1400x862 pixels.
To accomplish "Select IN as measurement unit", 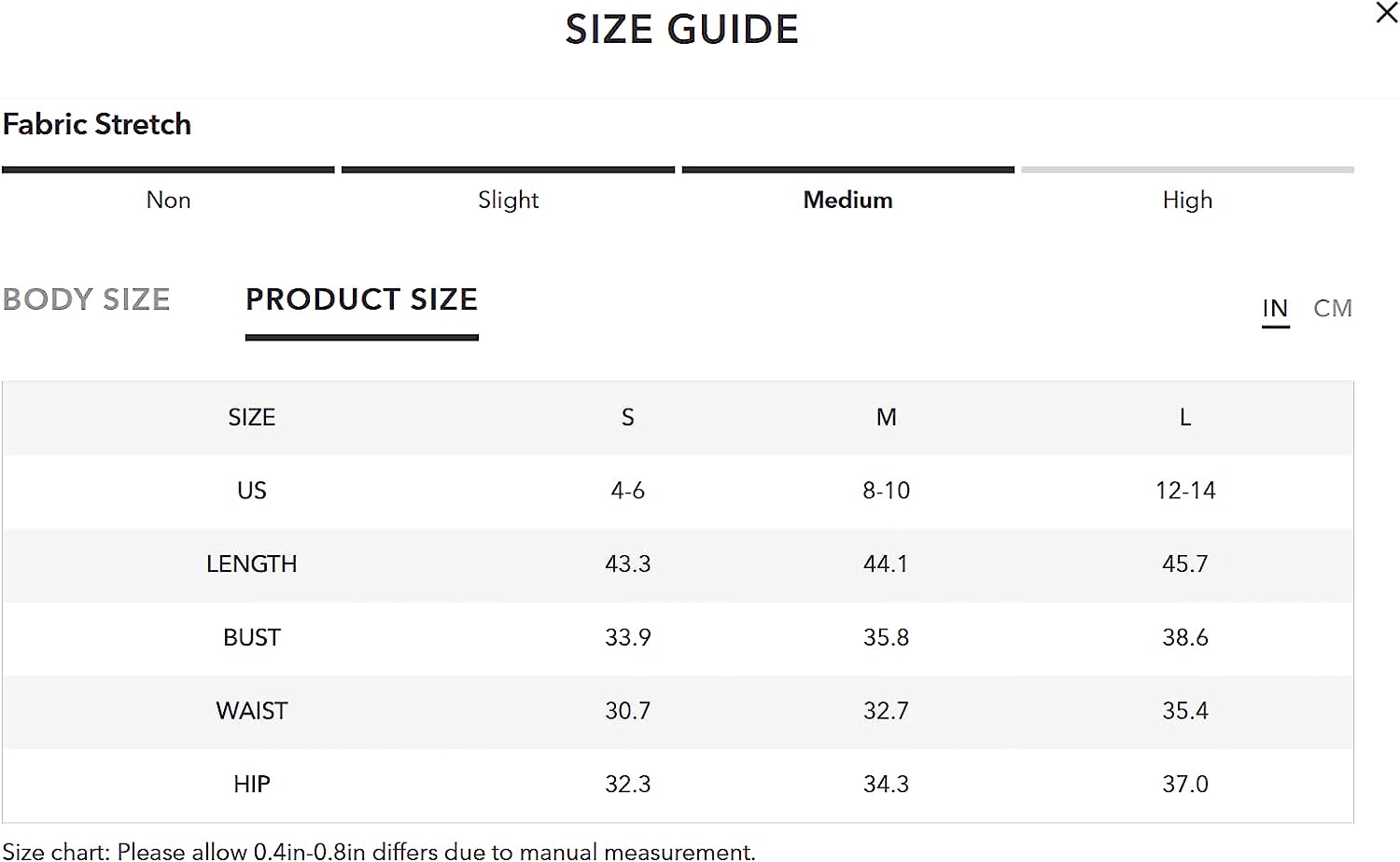I will pyautogui.click(x=1275, y=309).
